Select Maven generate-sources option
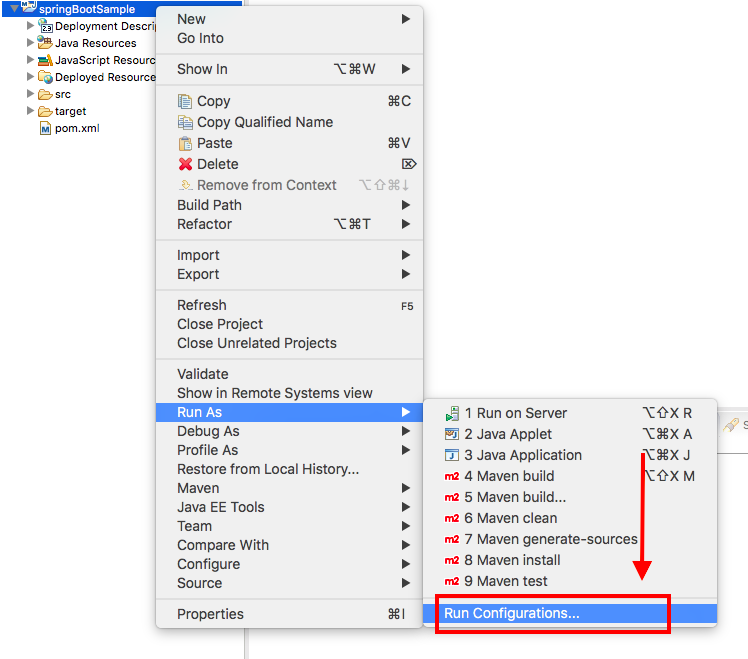Screen dimensions: 748x659 tap(550, 539)
